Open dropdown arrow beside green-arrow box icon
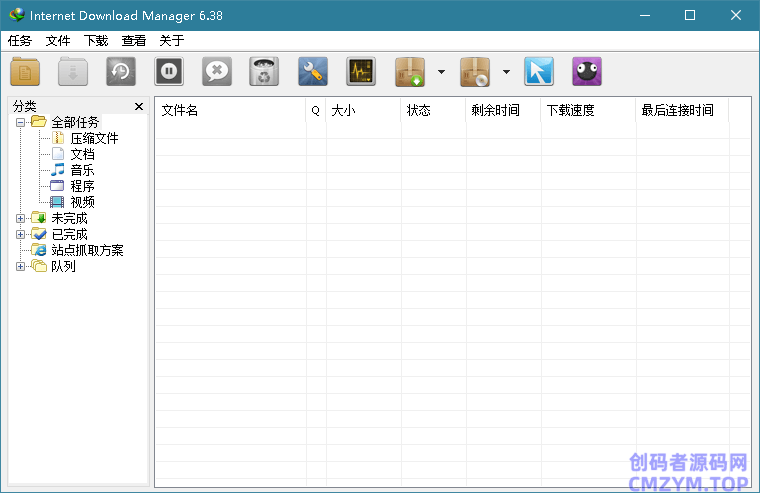This screenshot has height=493, width=760. coord(441,72)
